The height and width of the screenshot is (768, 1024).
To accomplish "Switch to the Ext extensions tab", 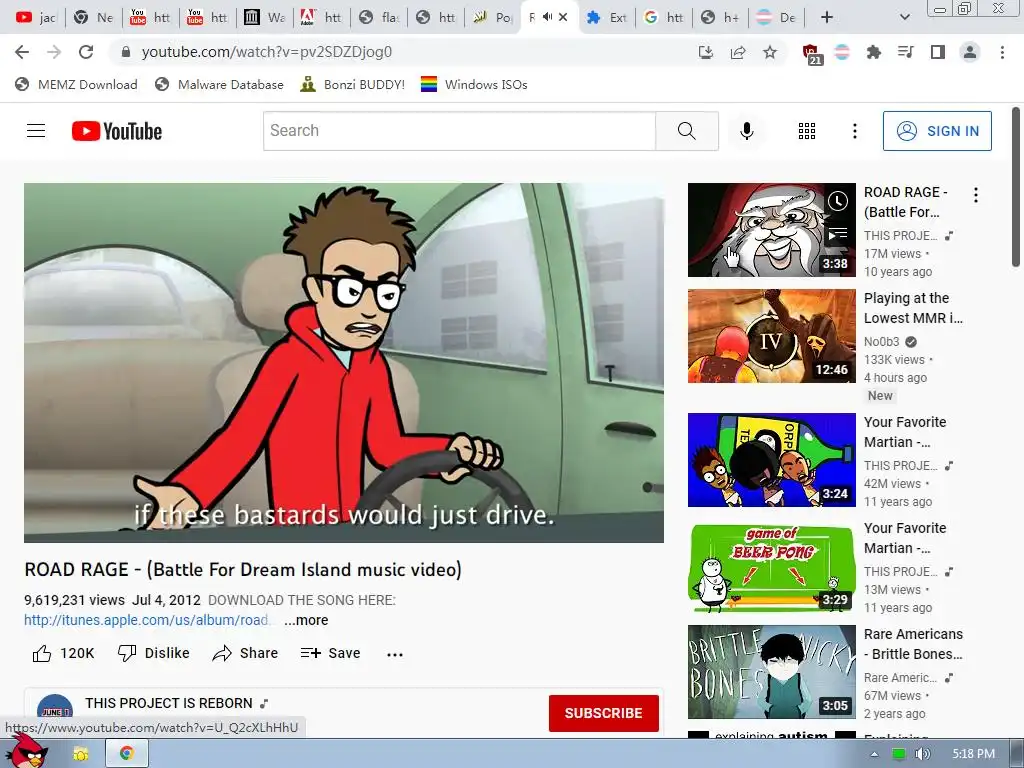I will (x=607, y=18).
